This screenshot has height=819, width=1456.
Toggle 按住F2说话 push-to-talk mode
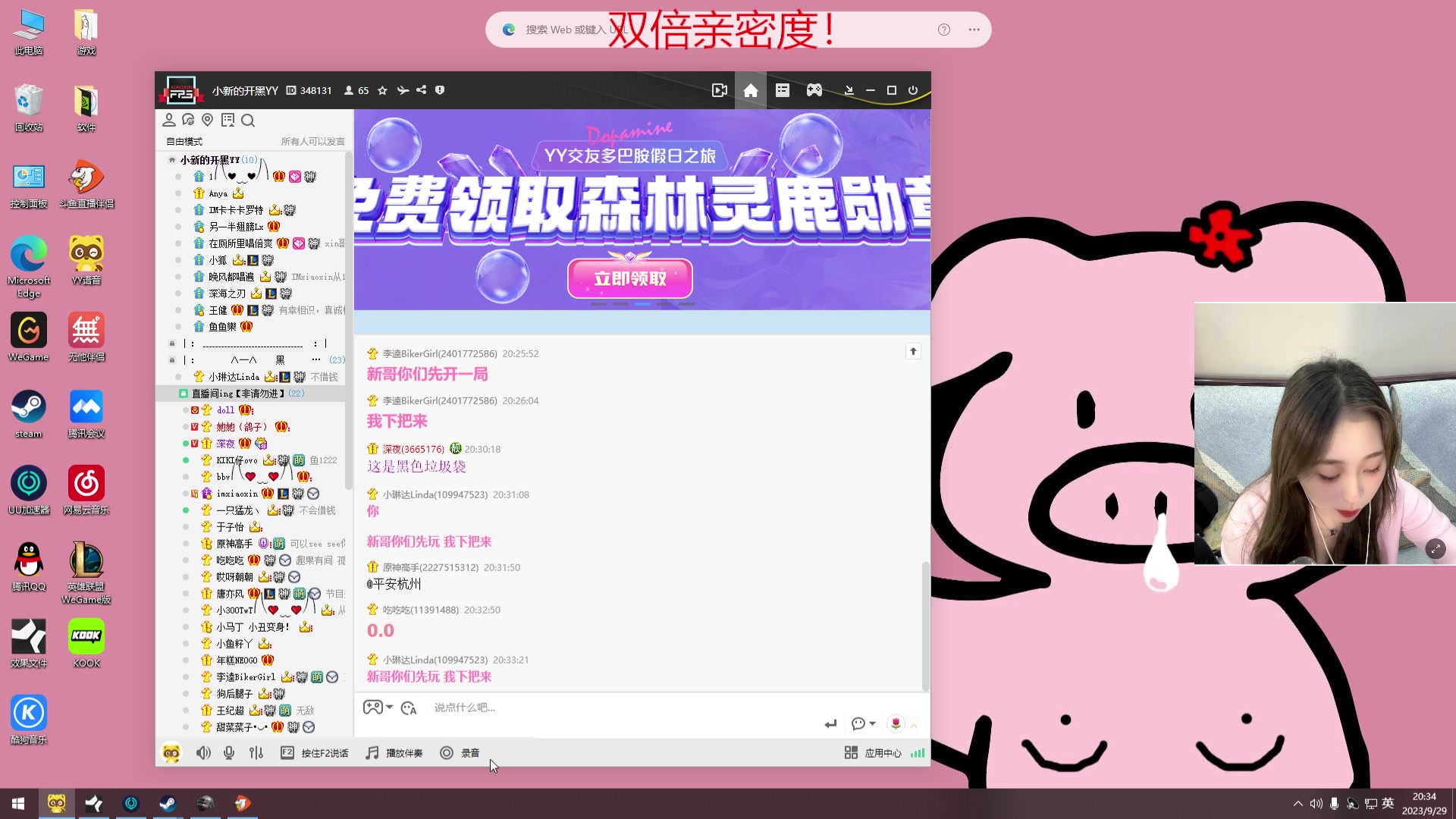(x=314, y=752)
